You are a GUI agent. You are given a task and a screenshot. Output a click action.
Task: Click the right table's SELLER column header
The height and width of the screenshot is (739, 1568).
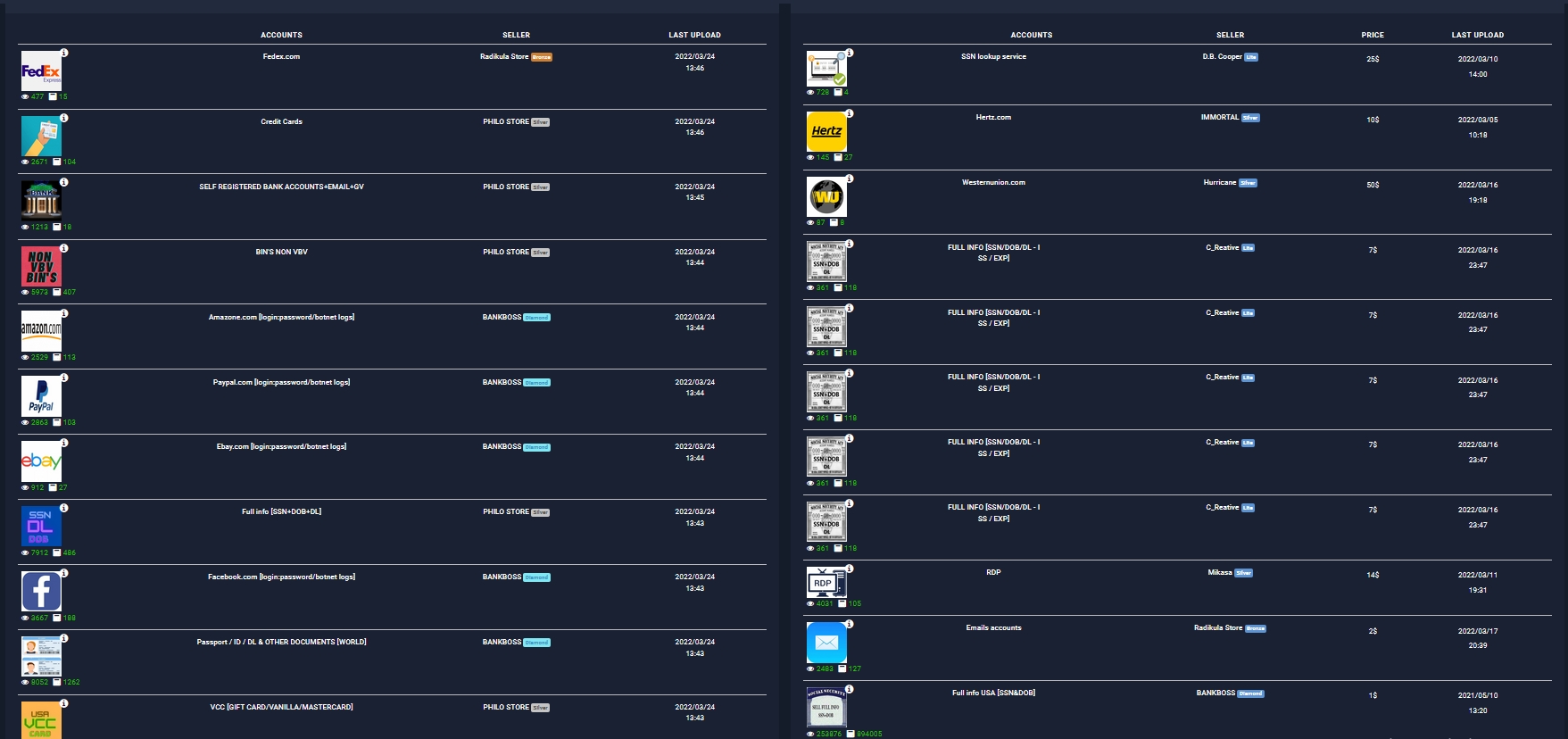tap(1230, 35)
